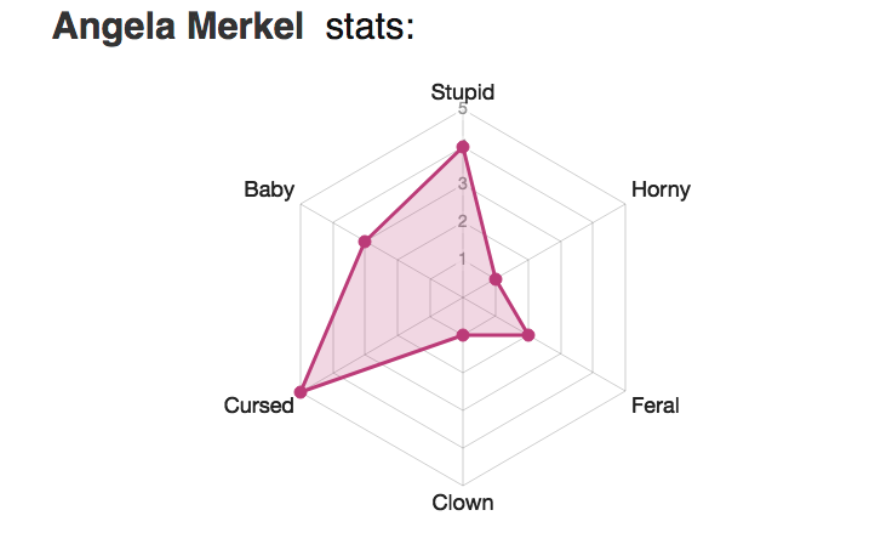Screen dimensions: 870x540
Task: Select the Feral data point marker
Action: 528,335
